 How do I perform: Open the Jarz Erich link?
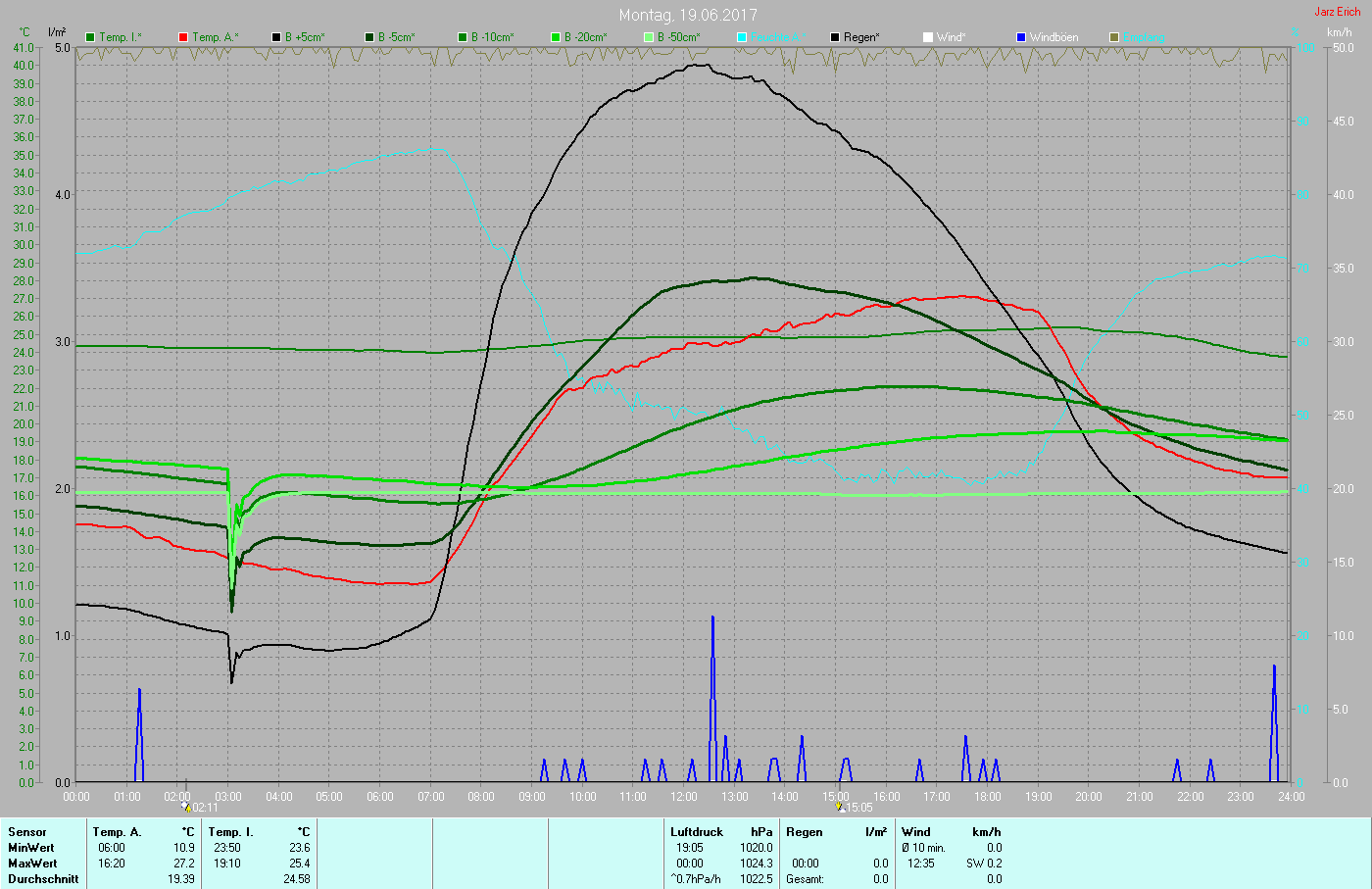tap(1337, 12)
